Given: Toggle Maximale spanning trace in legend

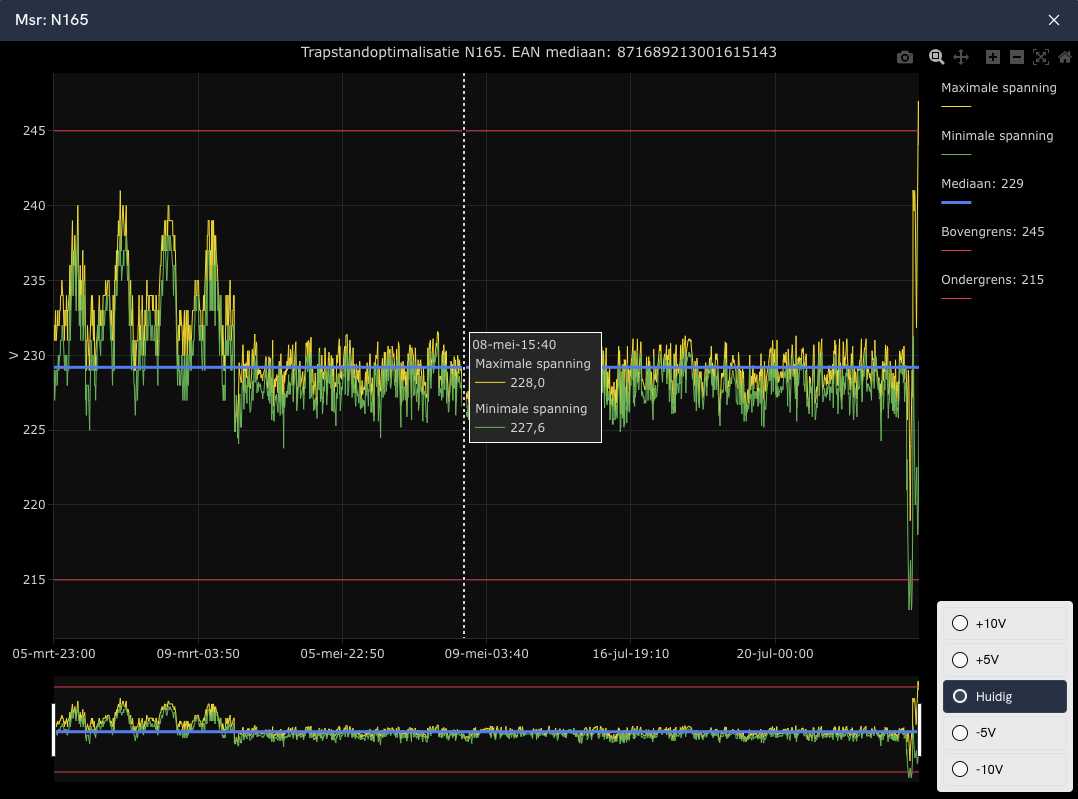Looking at the screenshot, I should 998,88.
